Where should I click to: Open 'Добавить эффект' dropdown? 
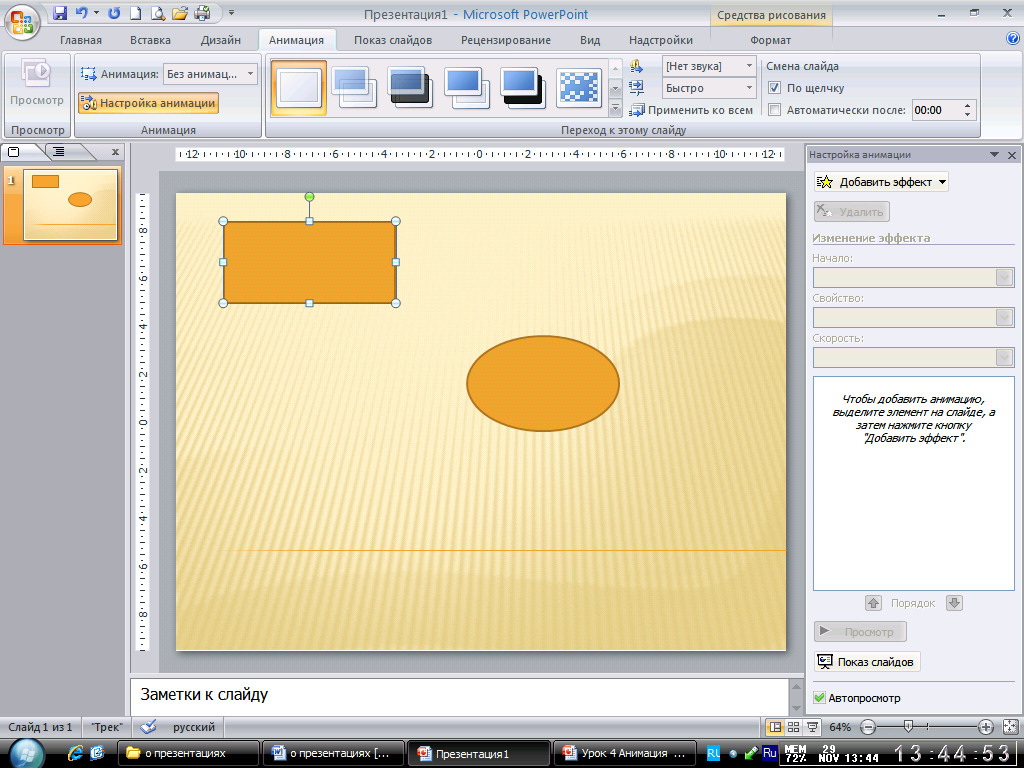point(881,182)
